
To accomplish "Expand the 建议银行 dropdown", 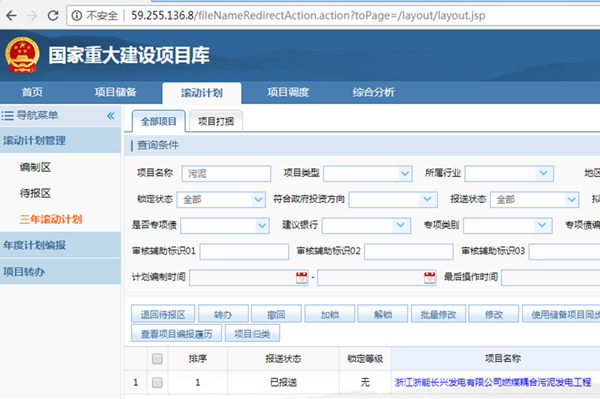I will 366,226.
